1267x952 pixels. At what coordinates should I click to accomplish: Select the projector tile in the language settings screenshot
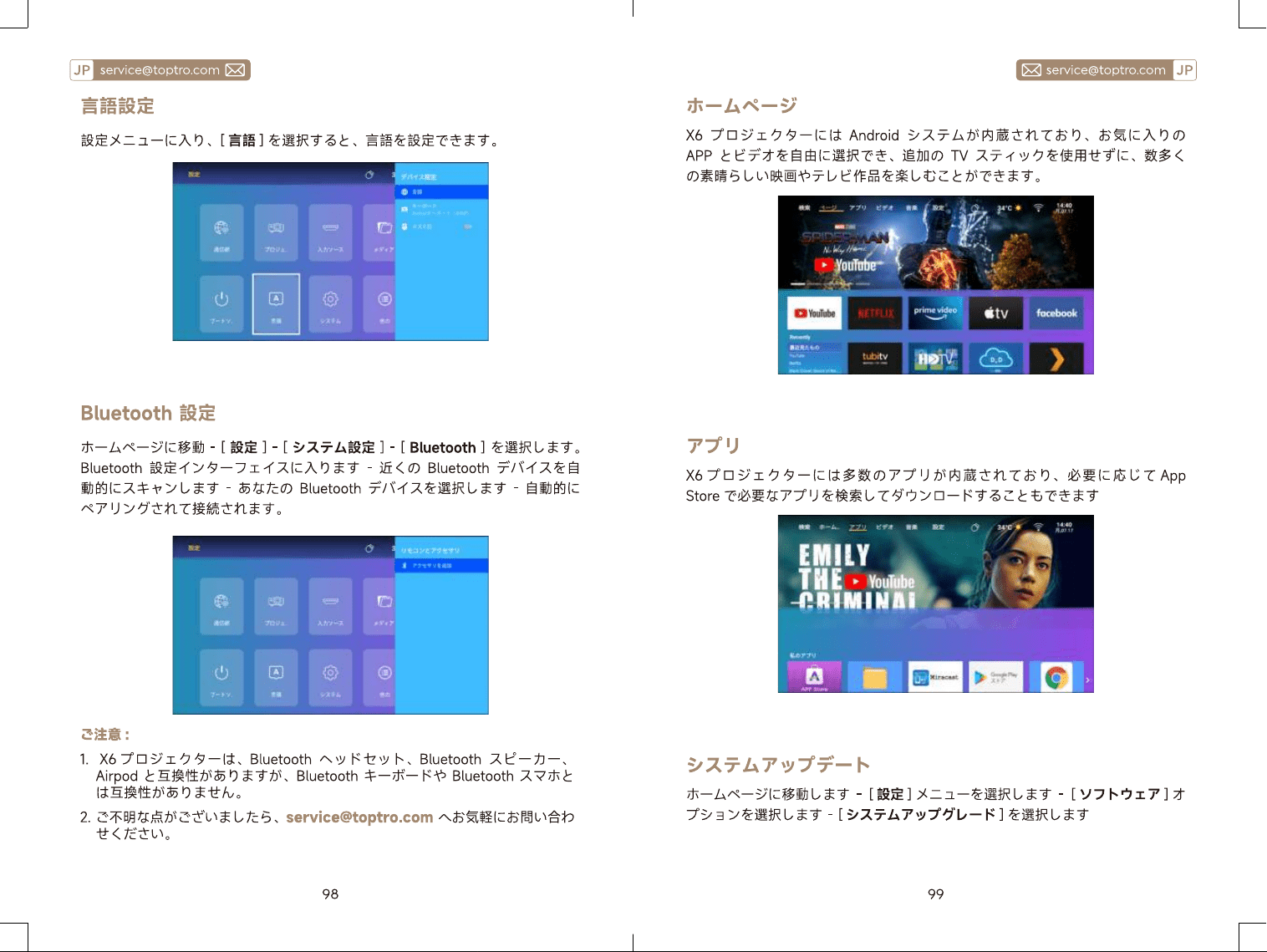pyautogui.click(x=276, y=232)
